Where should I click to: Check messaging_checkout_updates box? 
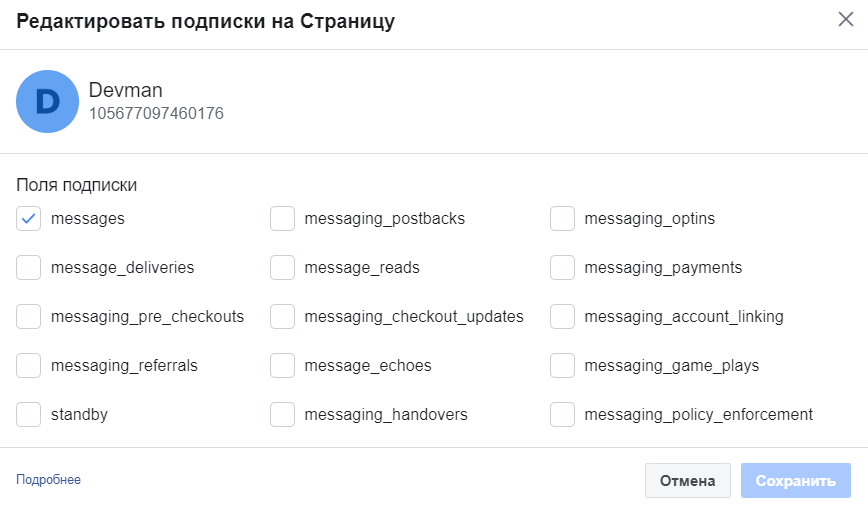[283, 316]
